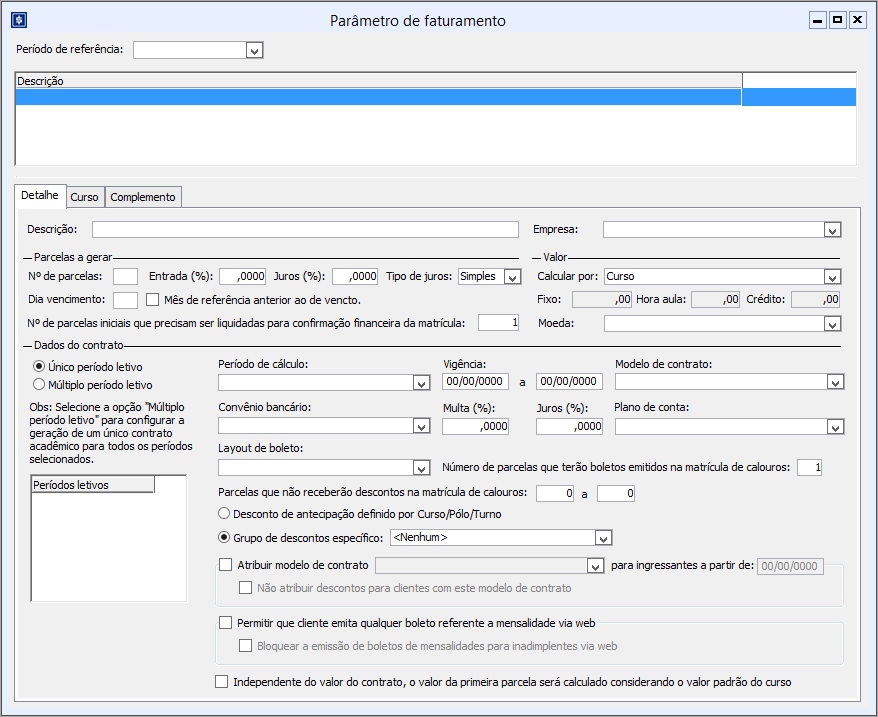Open the Moeda dropdown
878x717 pixels.
[835, 323]
